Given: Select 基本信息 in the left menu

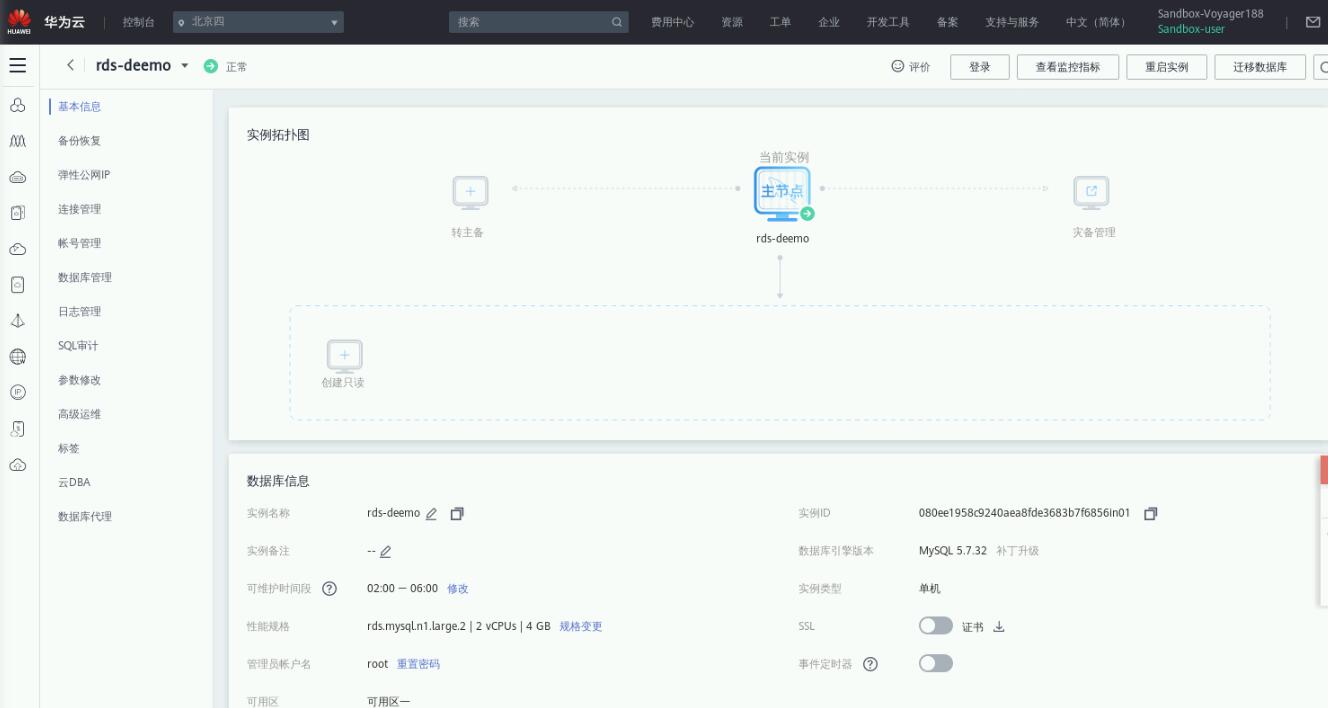Looking at the screenshot, I should (80, 107).
